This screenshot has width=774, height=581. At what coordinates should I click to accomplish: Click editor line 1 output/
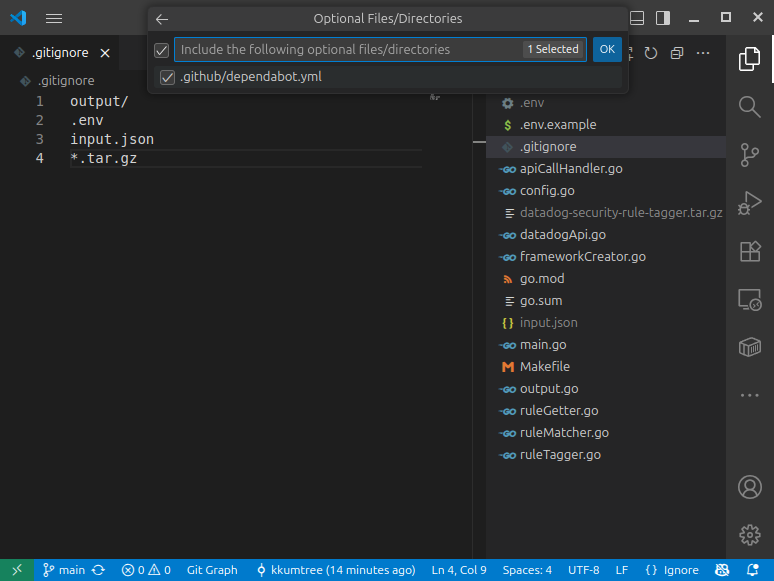(99, 102)
